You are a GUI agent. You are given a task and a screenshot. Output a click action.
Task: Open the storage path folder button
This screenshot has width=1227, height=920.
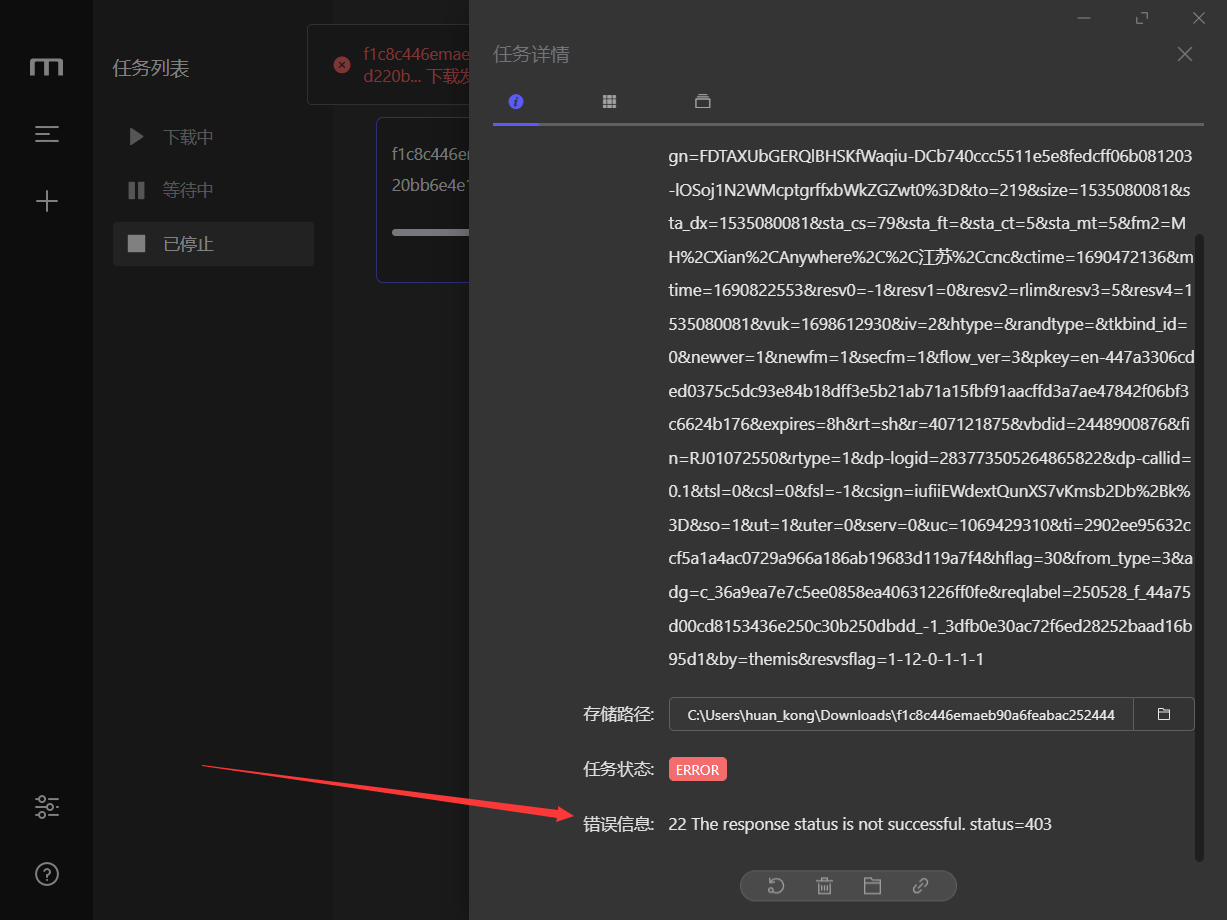[1163, 713]
